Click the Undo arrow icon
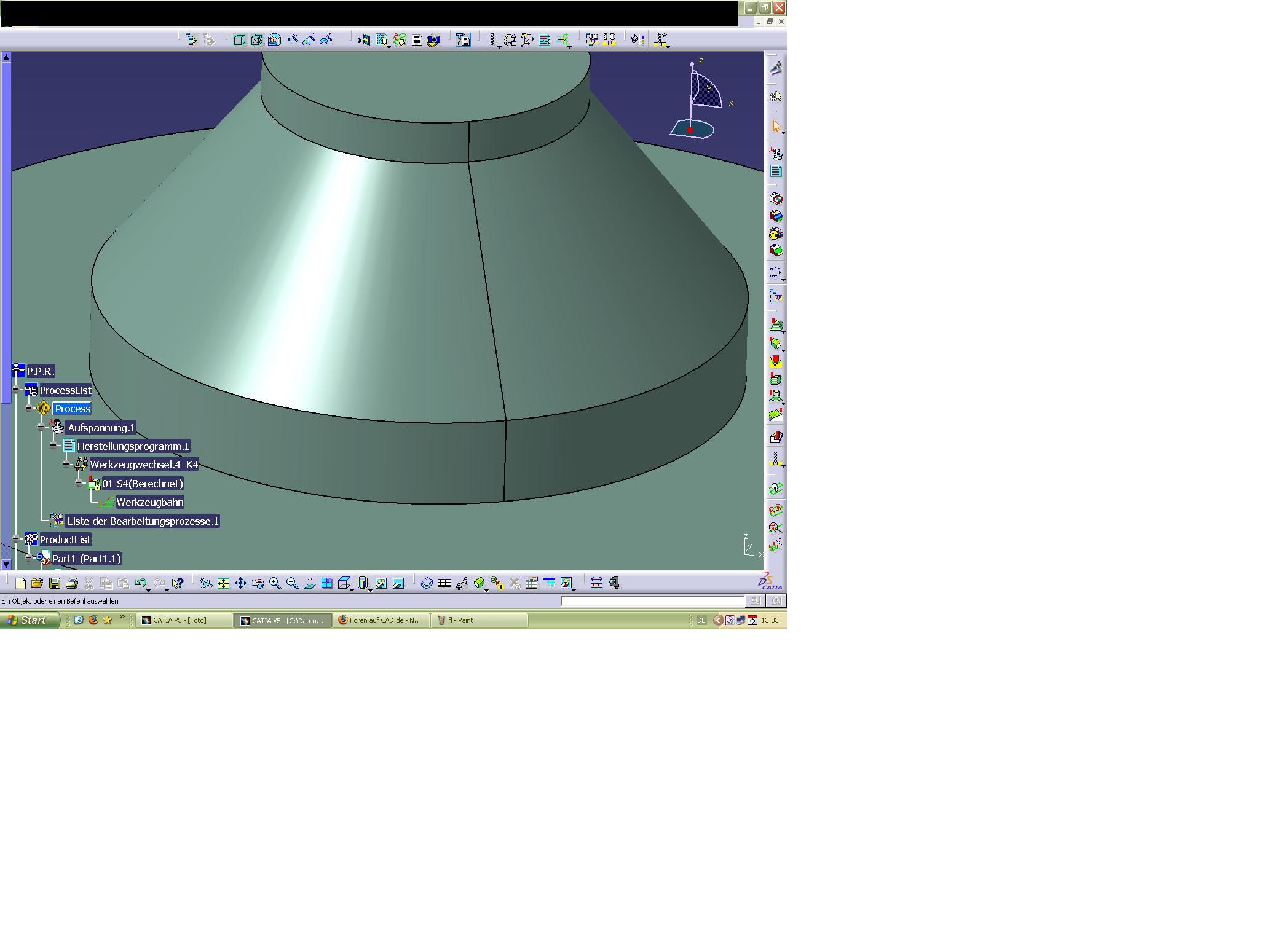 pos(140,583)
